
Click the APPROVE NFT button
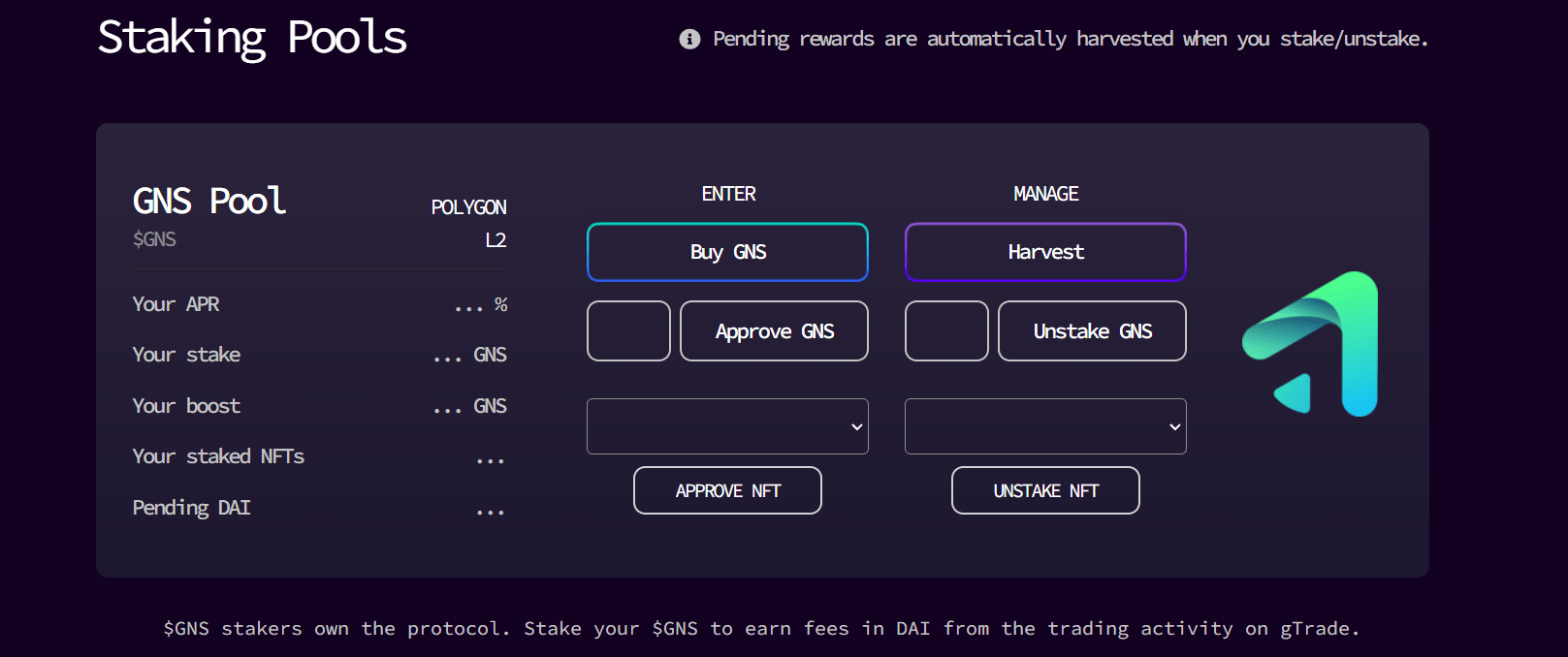point(727,490)
